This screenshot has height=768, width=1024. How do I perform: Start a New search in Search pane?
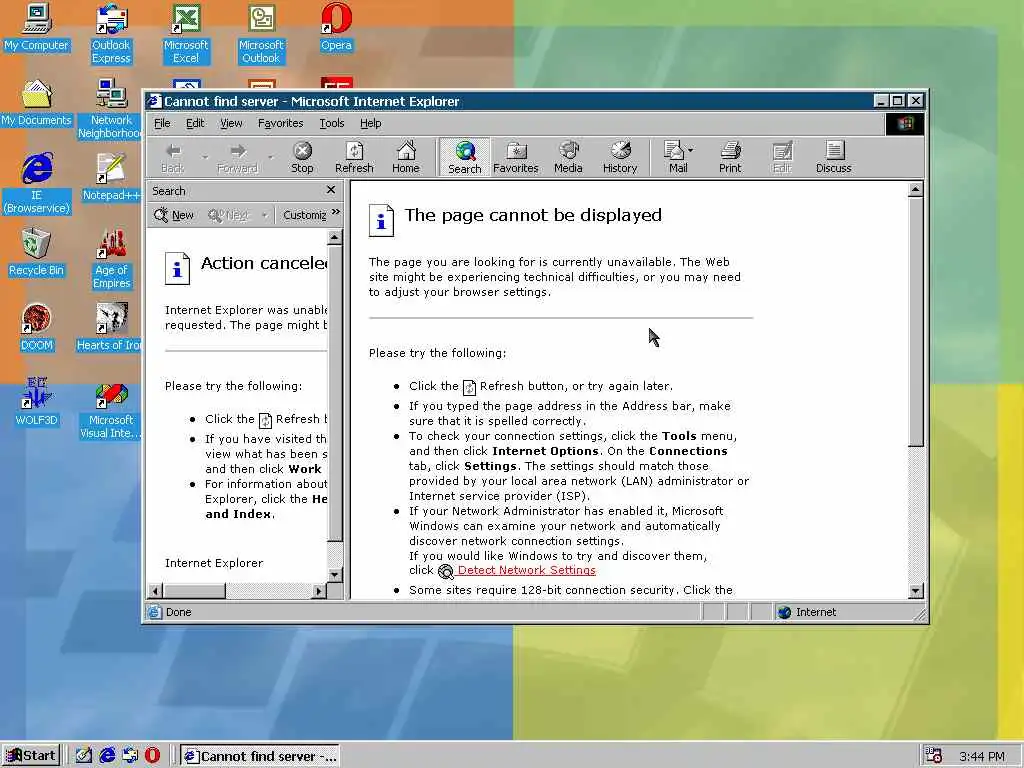click(174, 215)
